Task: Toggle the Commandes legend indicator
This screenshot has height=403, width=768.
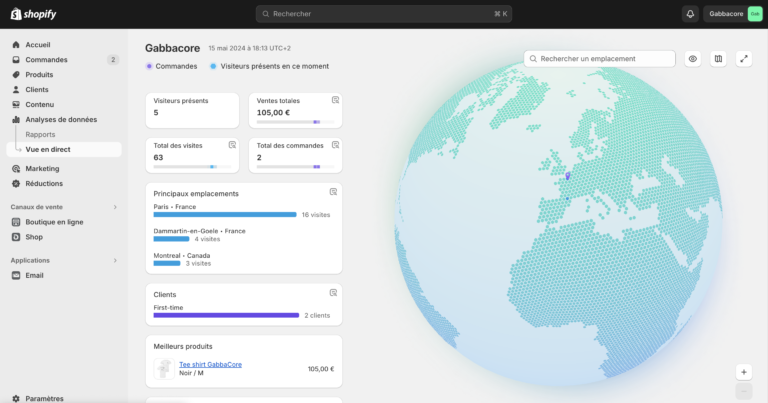Action: (x=150, y=66)
